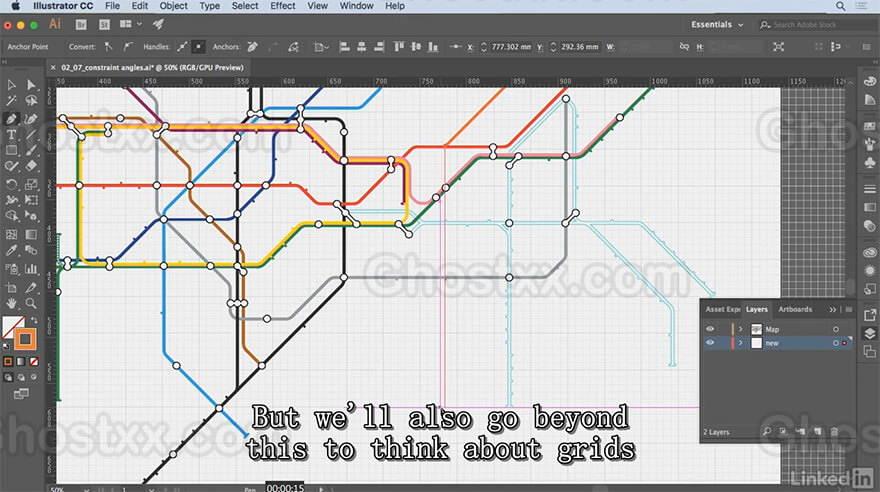Pick the Rectangle tool
This screenshot has height=492, width=880.
click(11, 150)
